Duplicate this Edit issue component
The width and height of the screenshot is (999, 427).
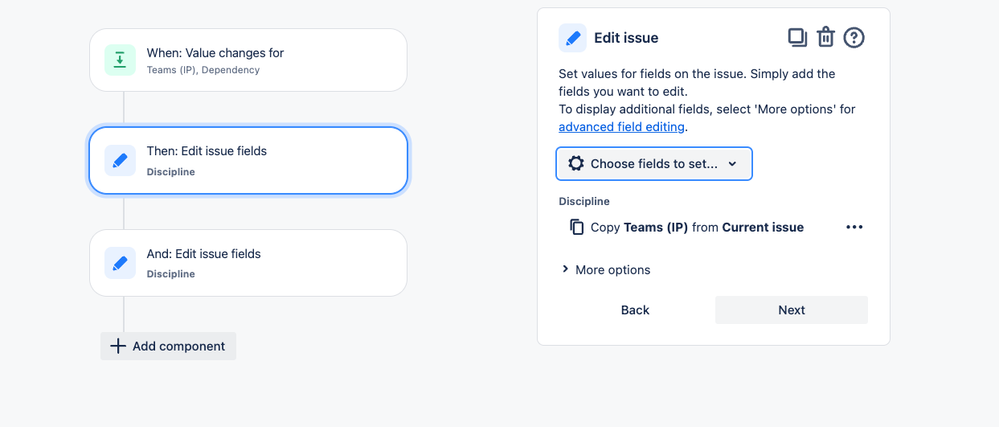tap(797, 38)
